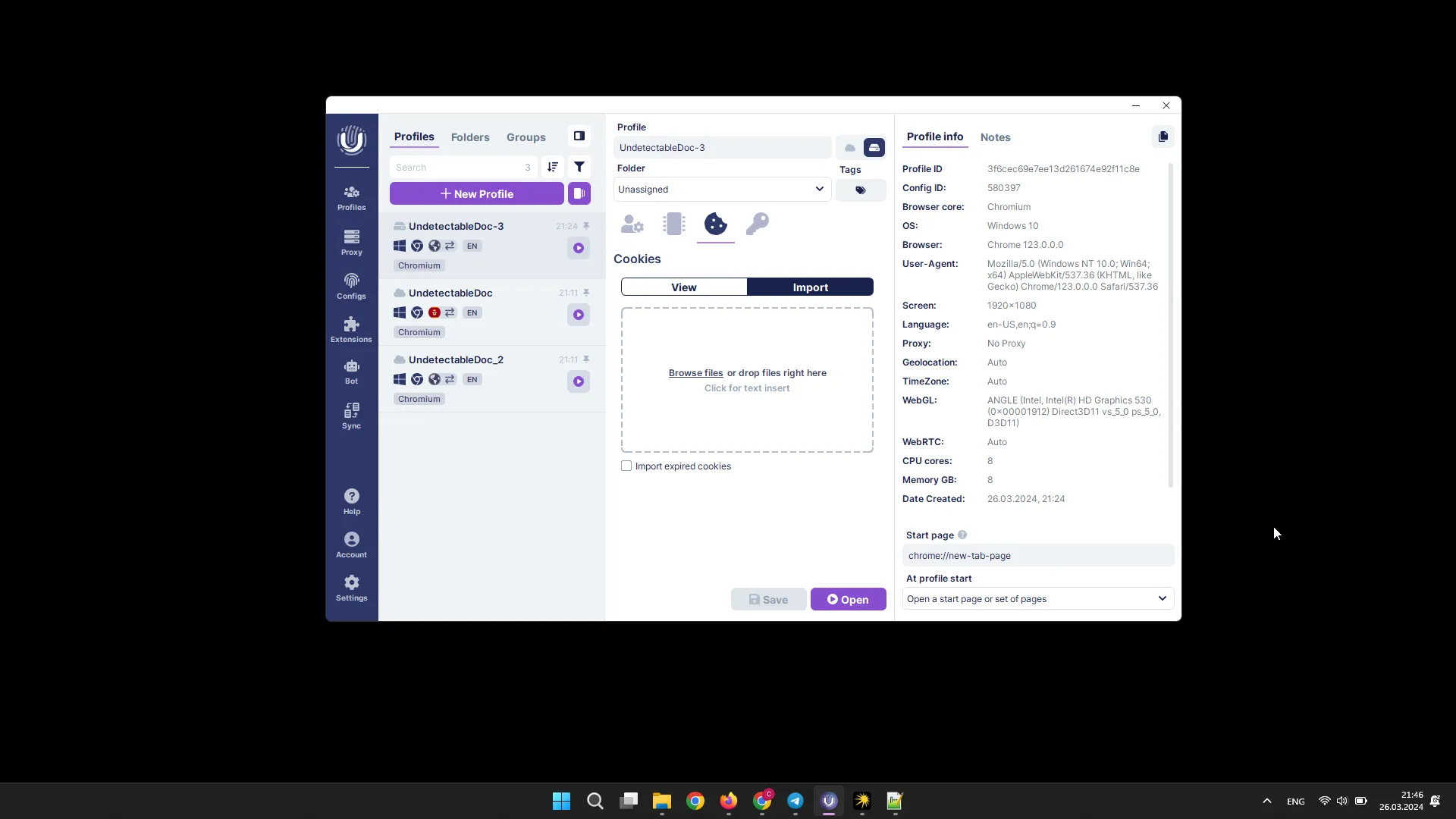The image size is (1456, 819).
Task: Click the sort profiles icon
Action: click(553, 167)
